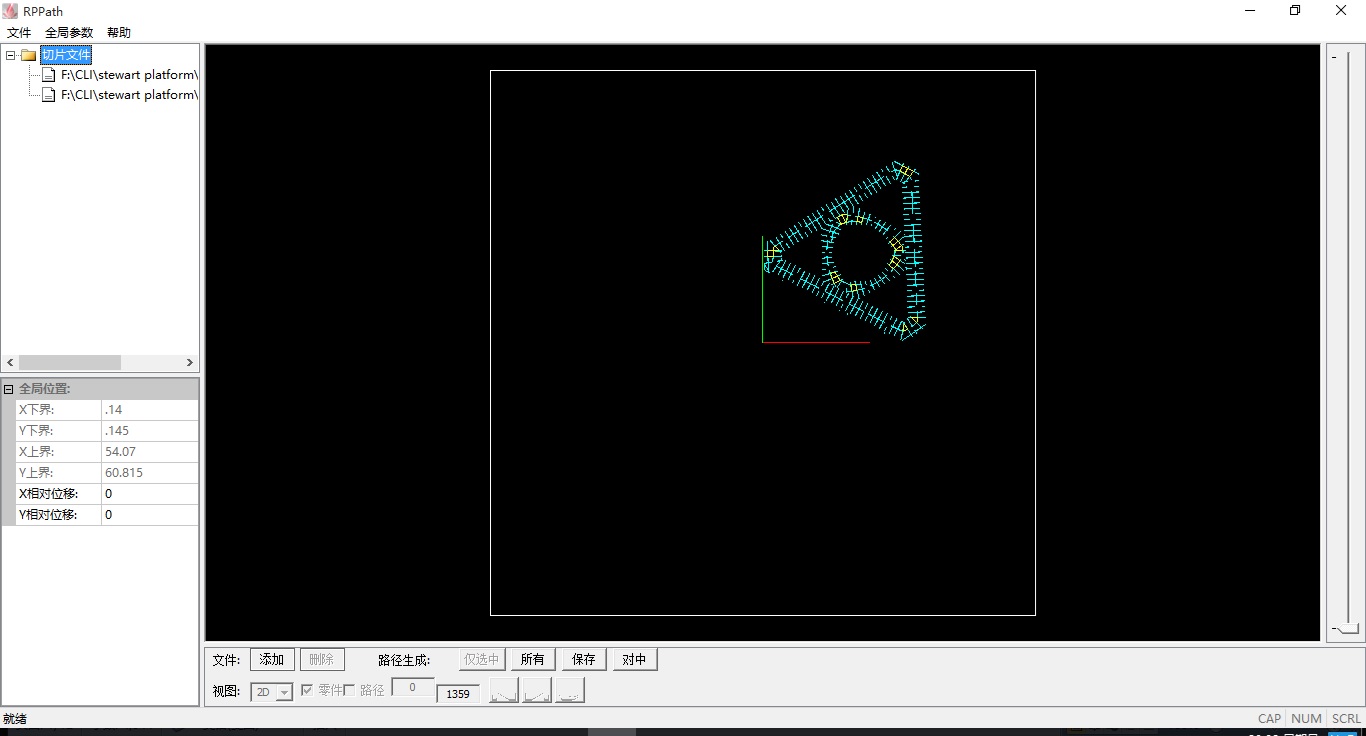
Task: Click the X相对位移 value field
Action: (x=150, y=494)
